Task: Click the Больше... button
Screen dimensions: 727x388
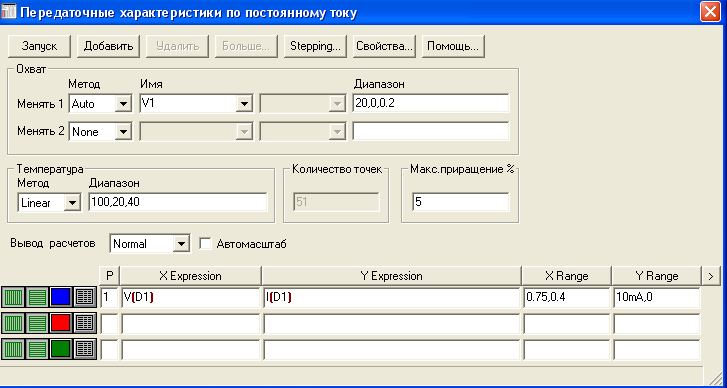Action: click(x=246, y=46)
